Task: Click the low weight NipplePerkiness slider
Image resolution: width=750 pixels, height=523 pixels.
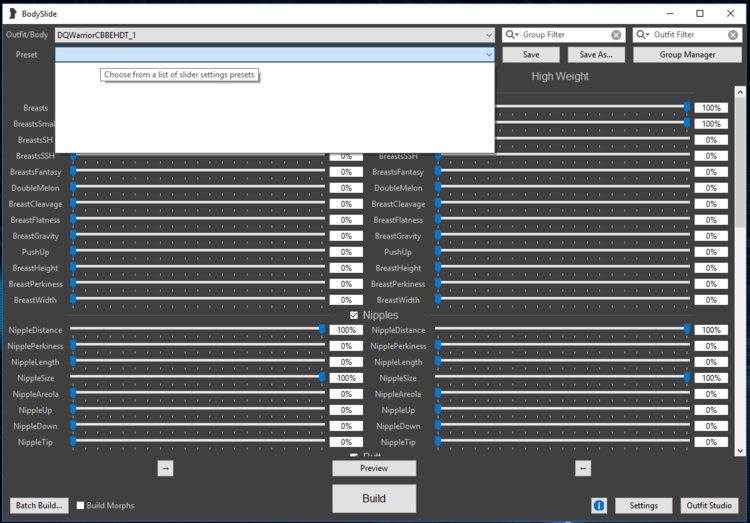Action: 198,345
